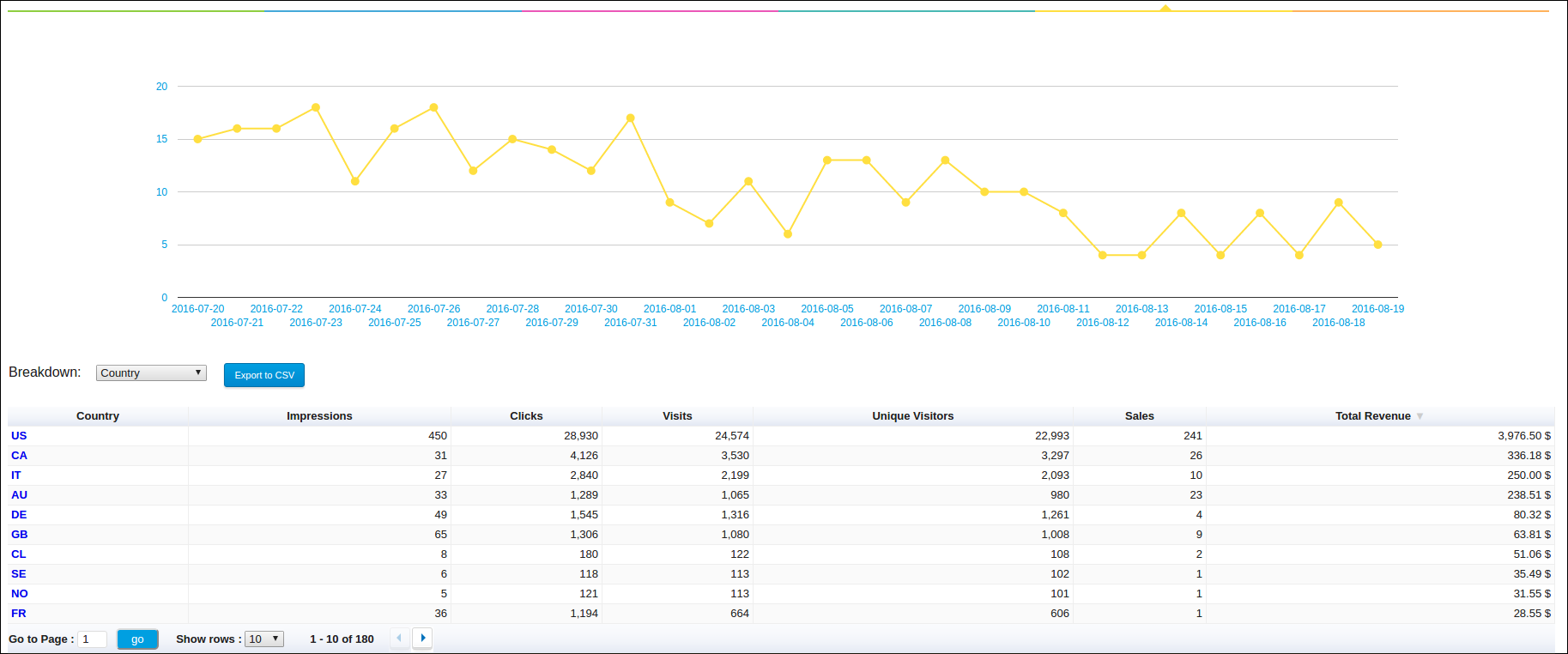This screenshot has width=1568, height=654.
Task: Click the 2016-08-04 chart data point
Action: (x=788, y=234)
